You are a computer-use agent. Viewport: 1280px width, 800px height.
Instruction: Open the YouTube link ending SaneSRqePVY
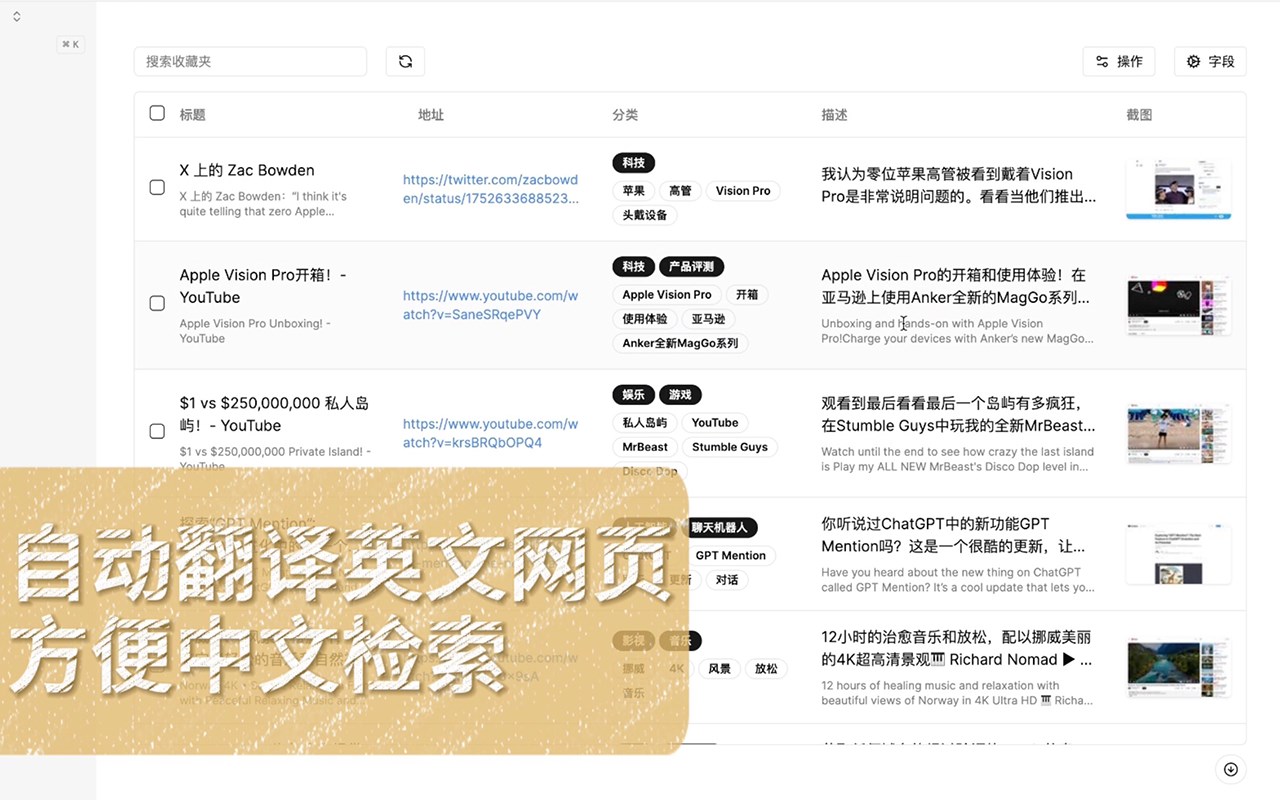490,305
